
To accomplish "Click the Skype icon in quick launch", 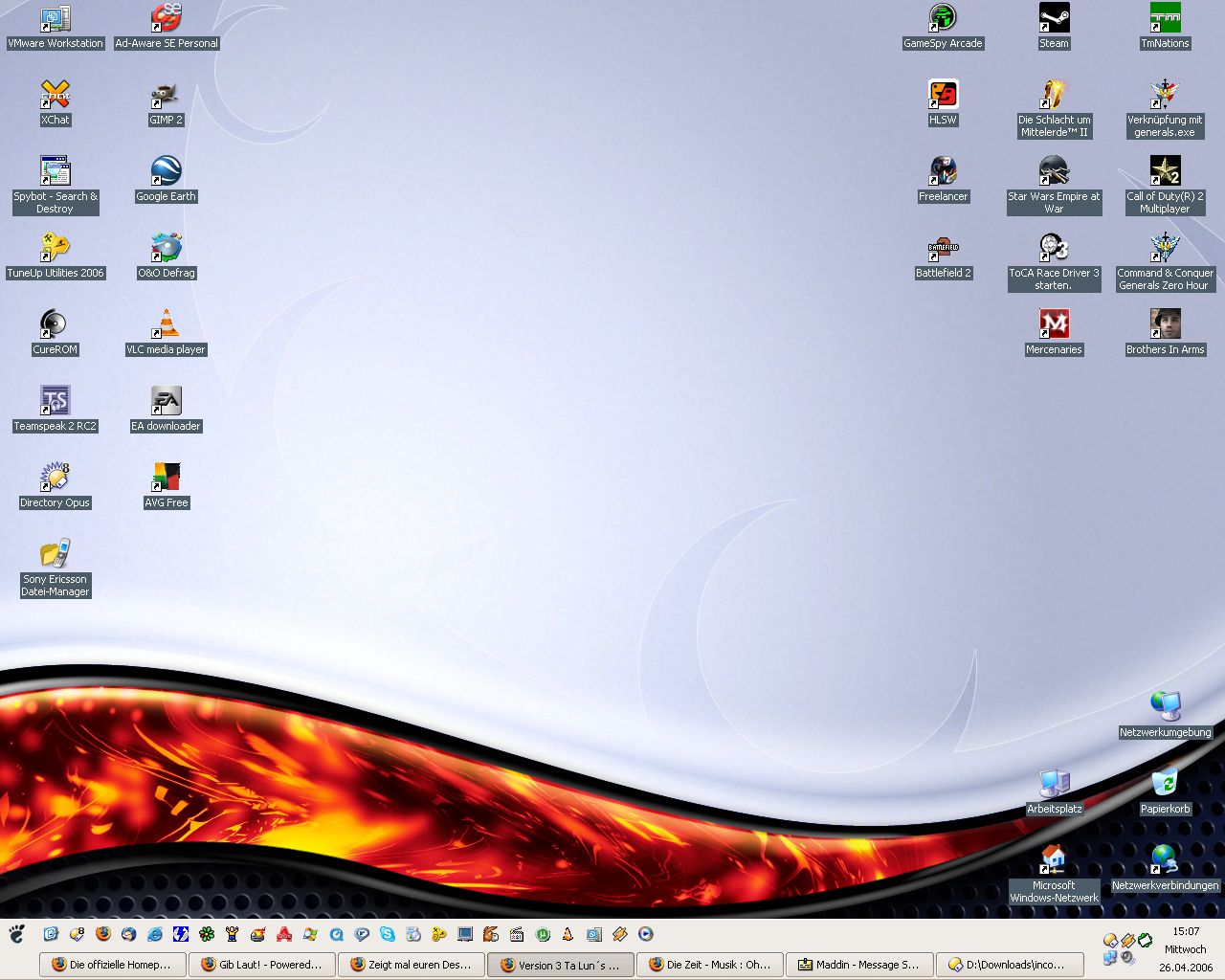I will tap(388, 934).
